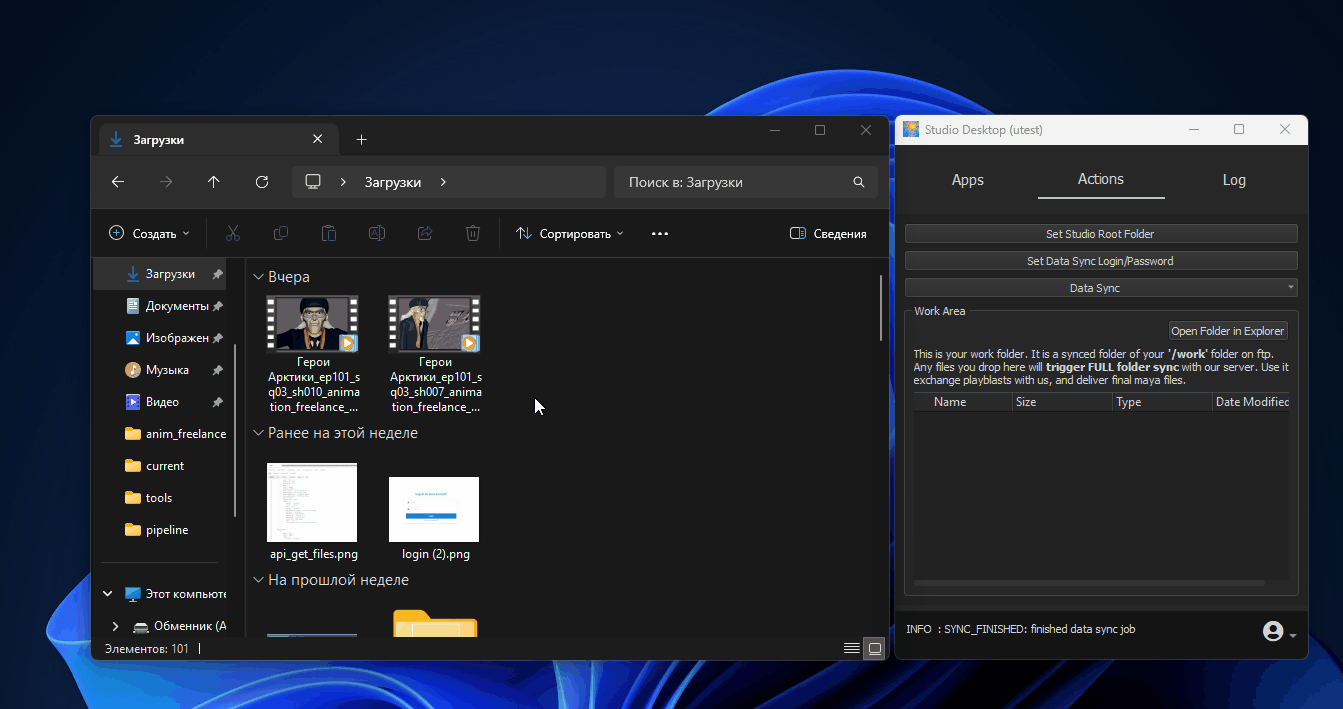Open the api_get_files.png thumbnail

coord(312,502)
